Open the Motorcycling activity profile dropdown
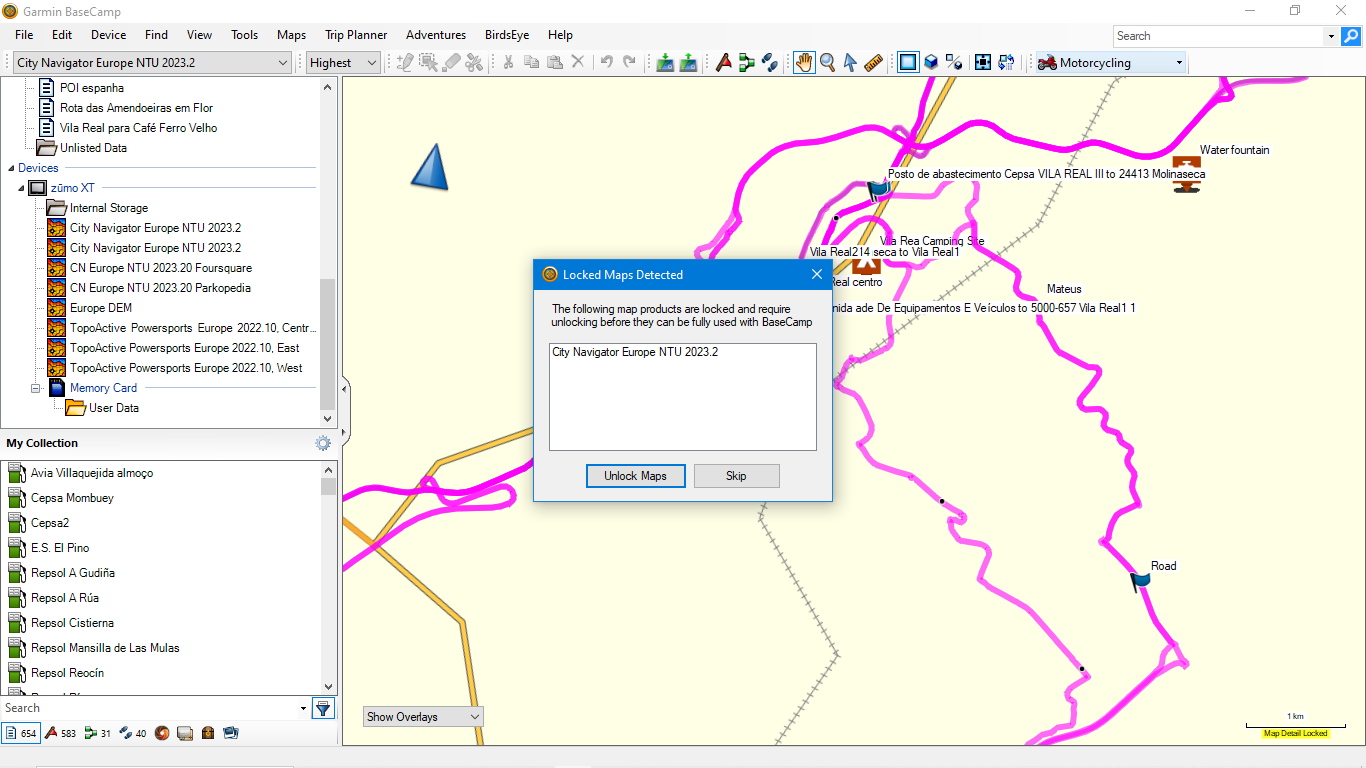The image size is (1366, 768). coord(1110,63)
